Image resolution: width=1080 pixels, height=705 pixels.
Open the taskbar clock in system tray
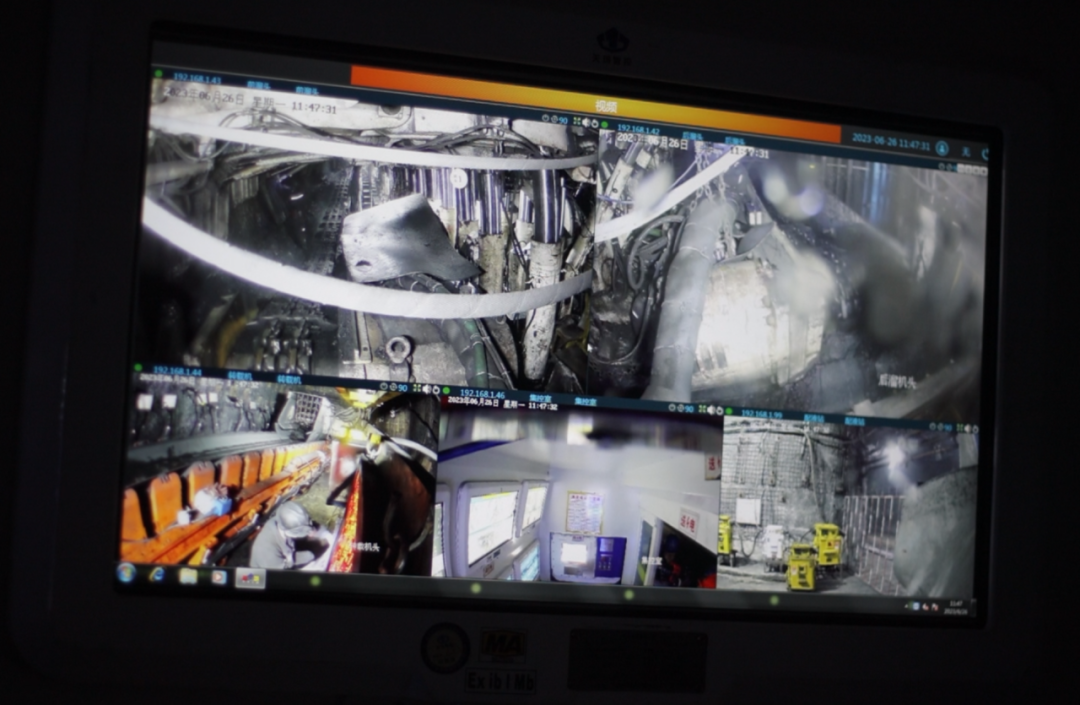click(957, 608)
